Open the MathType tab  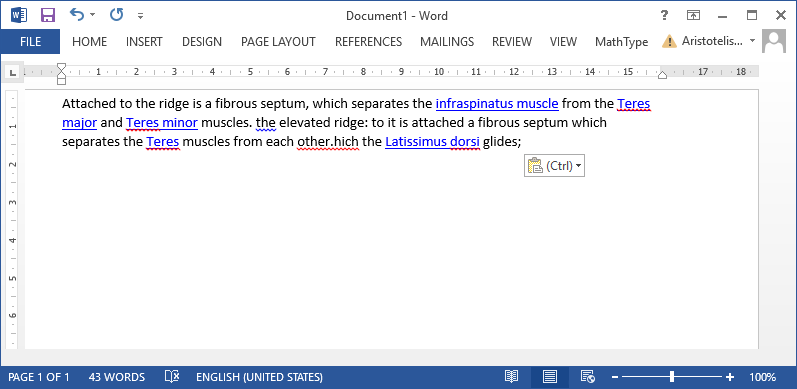(x=621, y=42)
